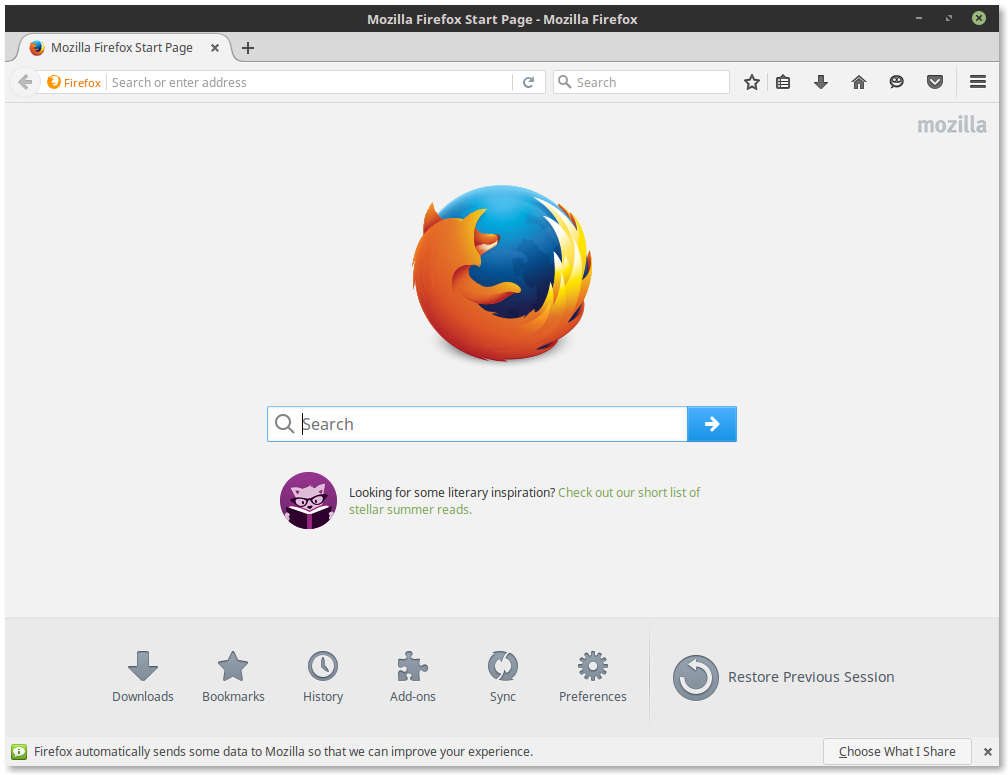Image resolution: width=1008 pixels, height=775 pixels.
Task: Click Restore Previous Session
Action: click(x=784, y=677)
